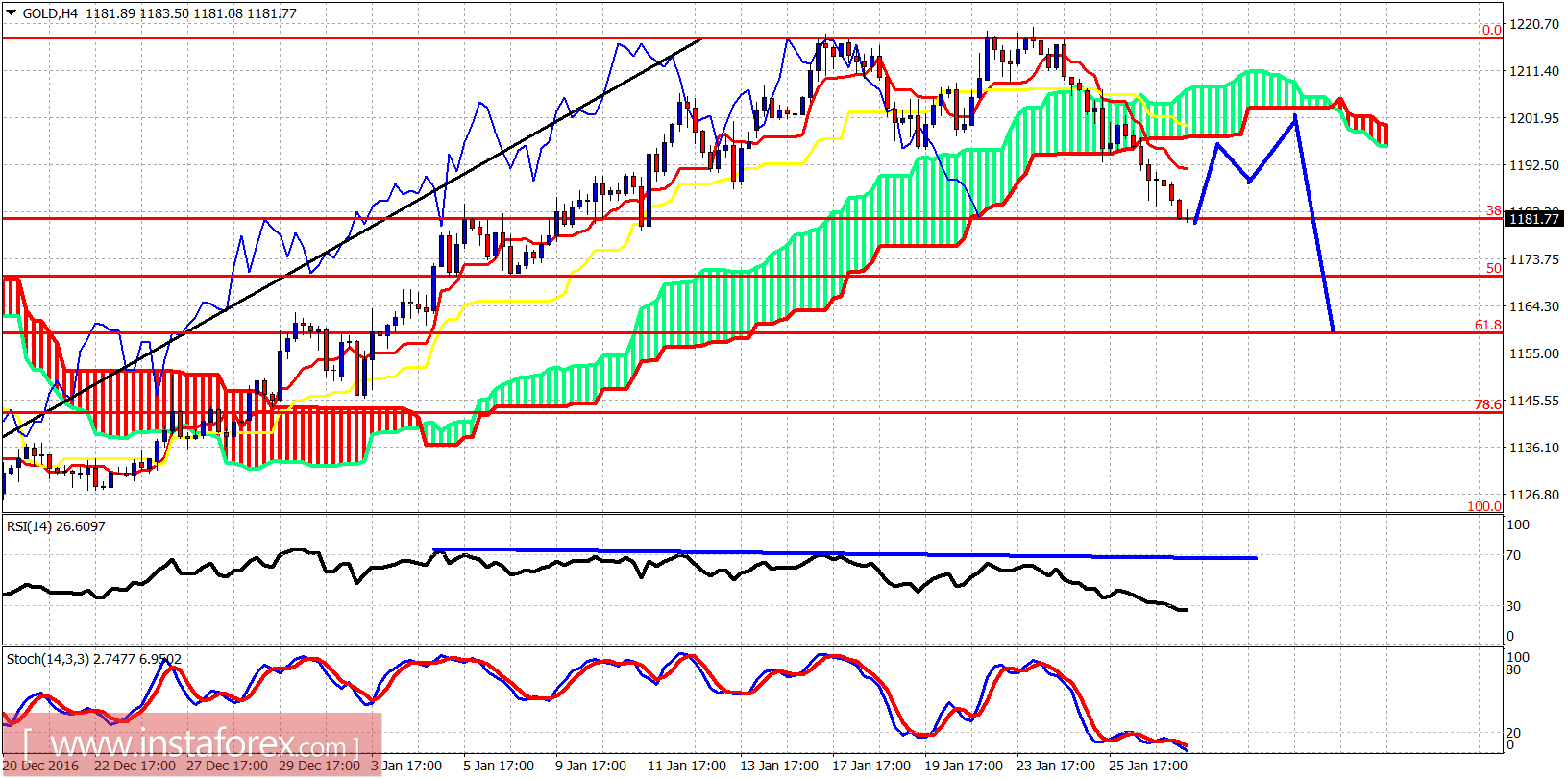Select the 100.0 Fibonacci level label

[x=1484, y=506]
